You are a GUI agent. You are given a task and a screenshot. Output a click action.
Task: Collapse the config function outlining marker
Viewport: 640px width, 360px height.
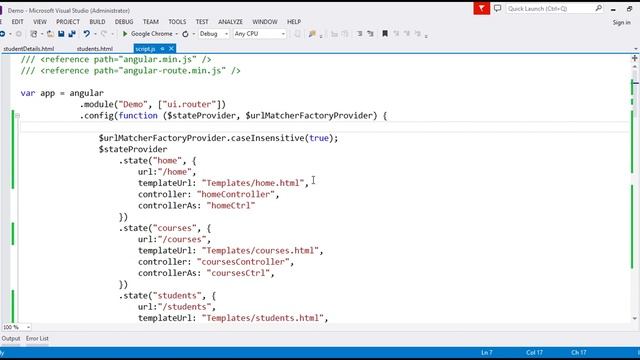tap(18, 116)
